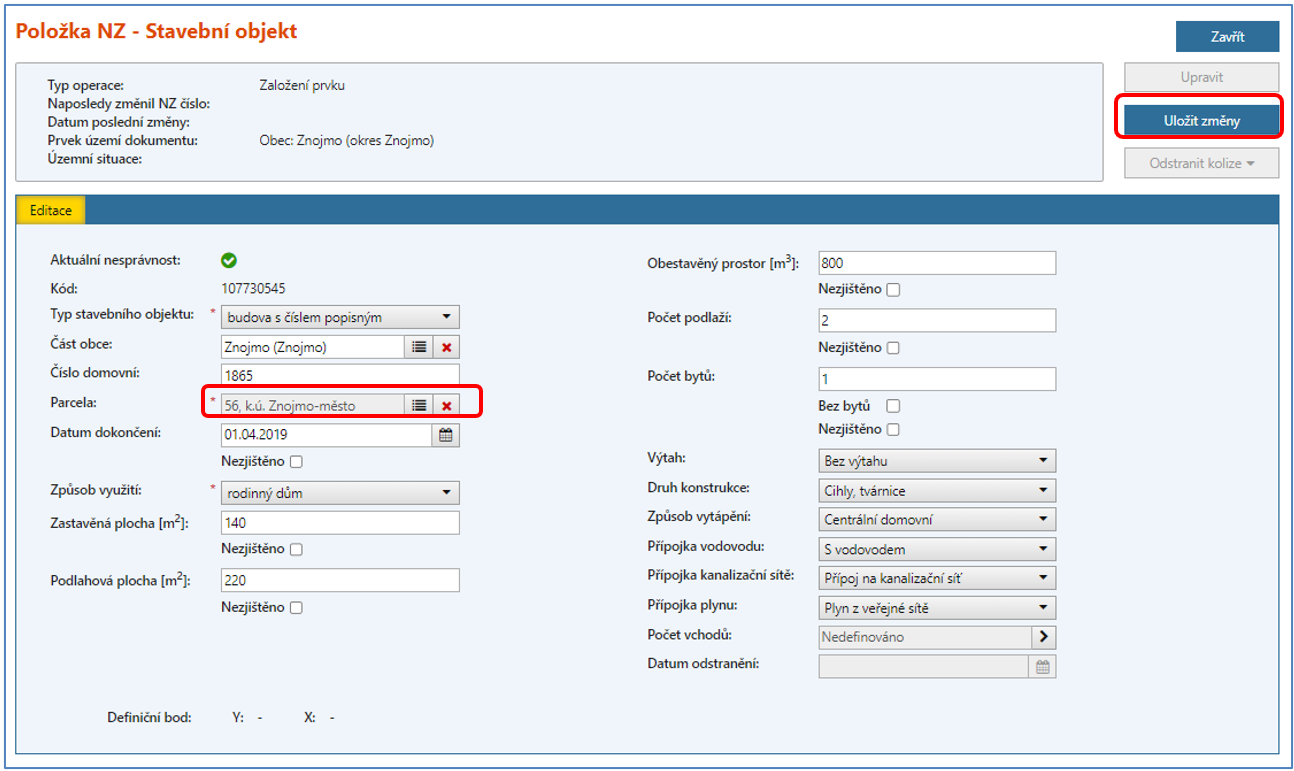The image size is (1294, 771).
Task: Click the Uložit změny button
Action: point(1201,121)
